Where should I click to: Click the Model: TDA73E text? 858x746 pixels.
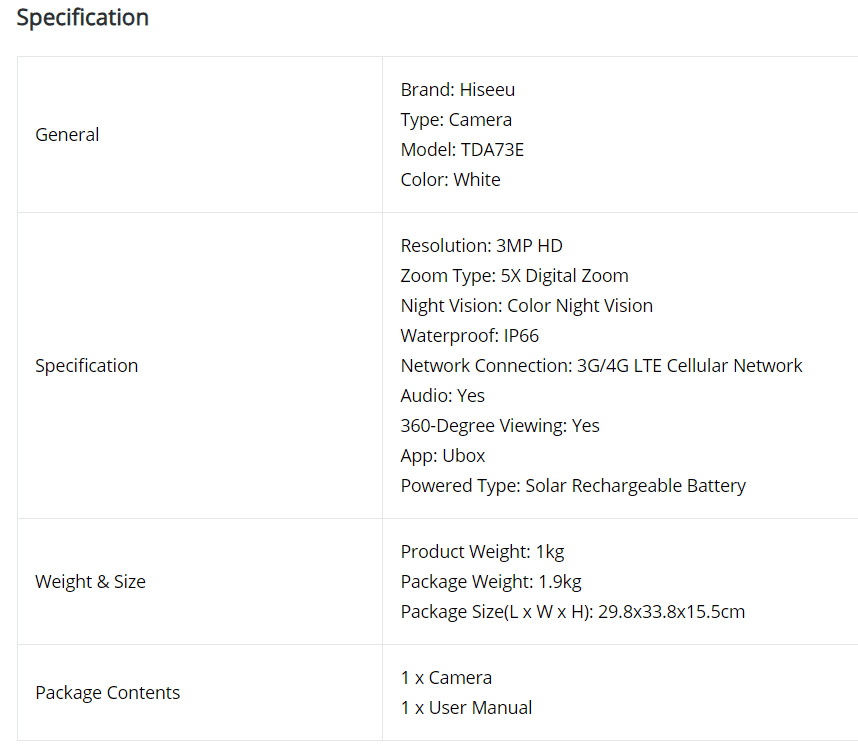[x=462, y=149]
